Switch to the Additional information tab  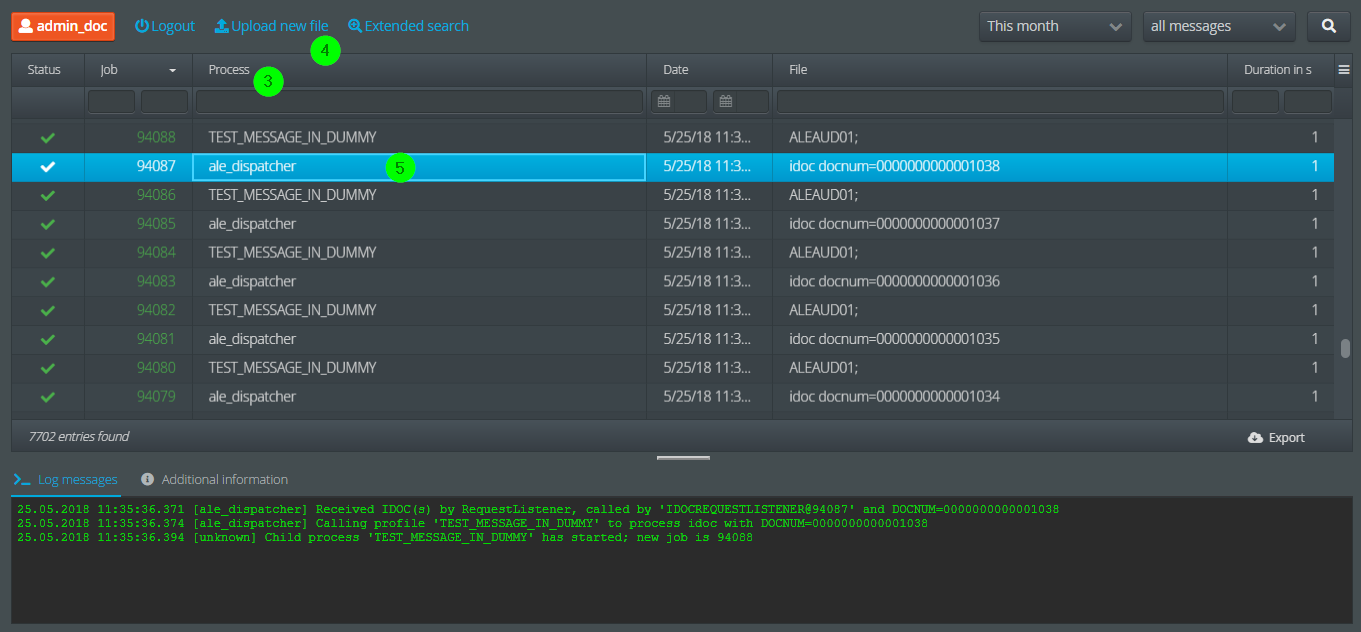pyautogui.click(x=215, y=480)
